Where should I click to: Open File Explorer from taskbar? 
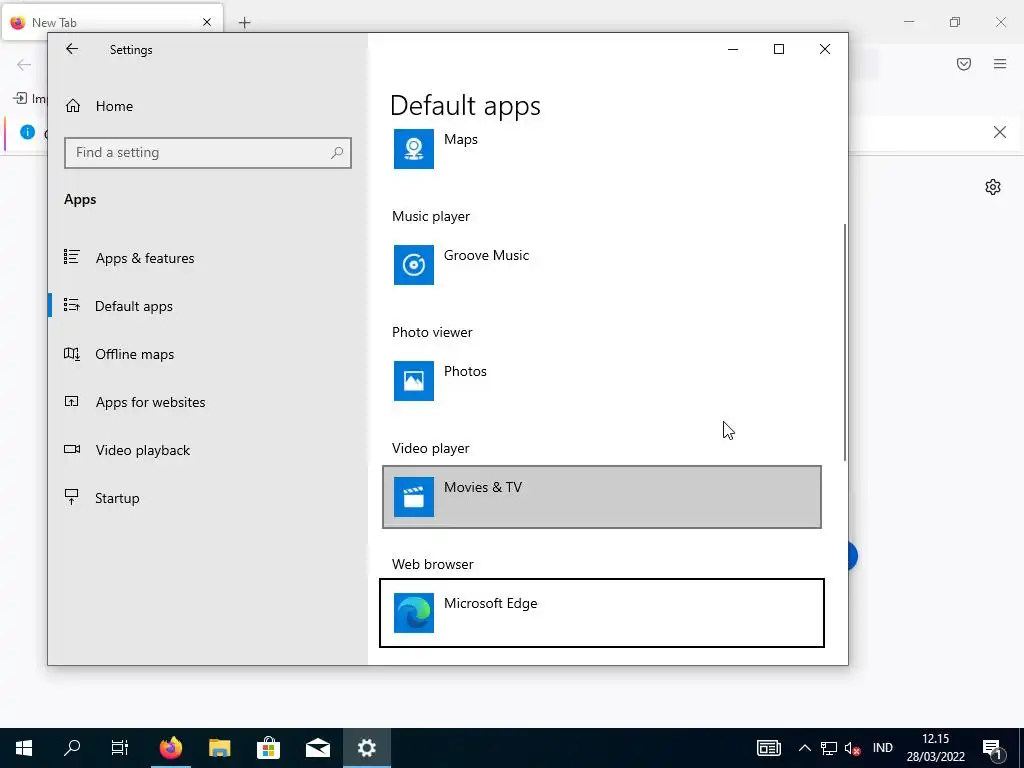pos(220,748)
